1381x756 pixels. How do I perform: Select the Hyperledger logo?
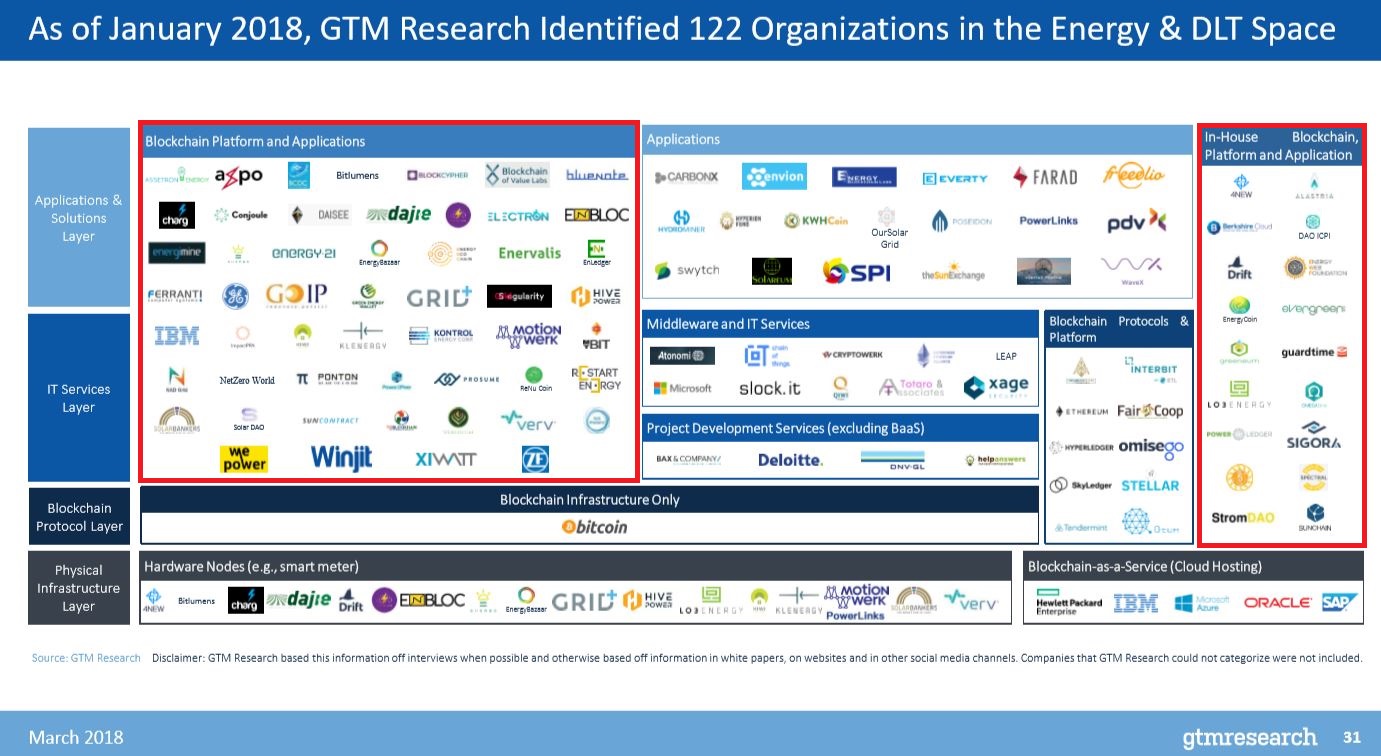click(x=1082, y=447)
